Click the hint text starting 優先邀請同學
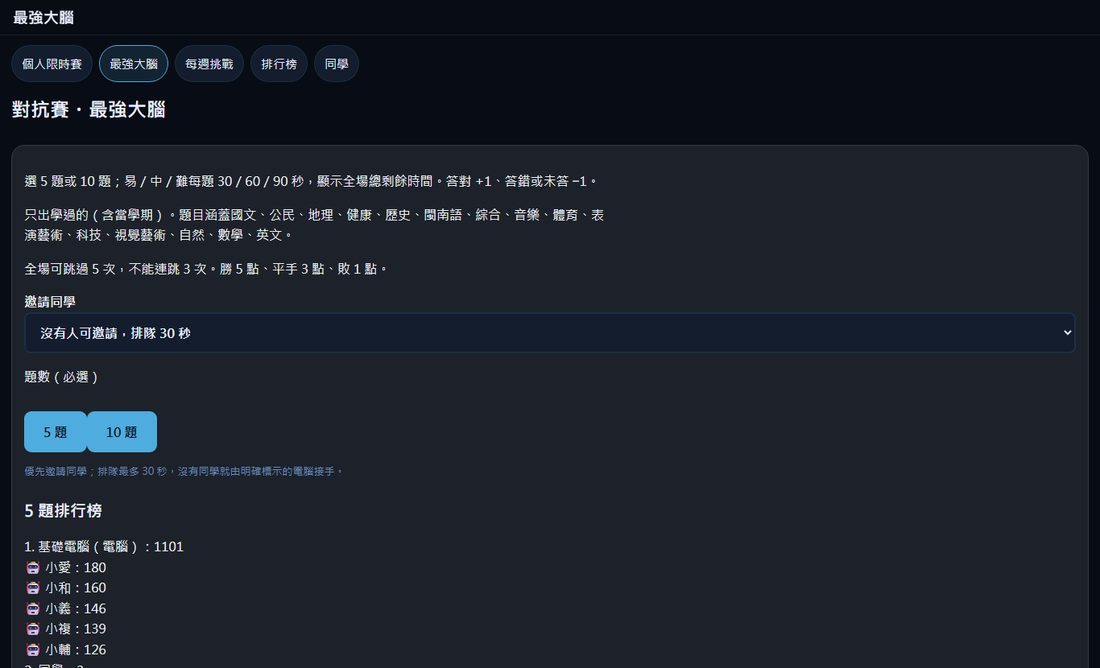 tap(185, 472)
